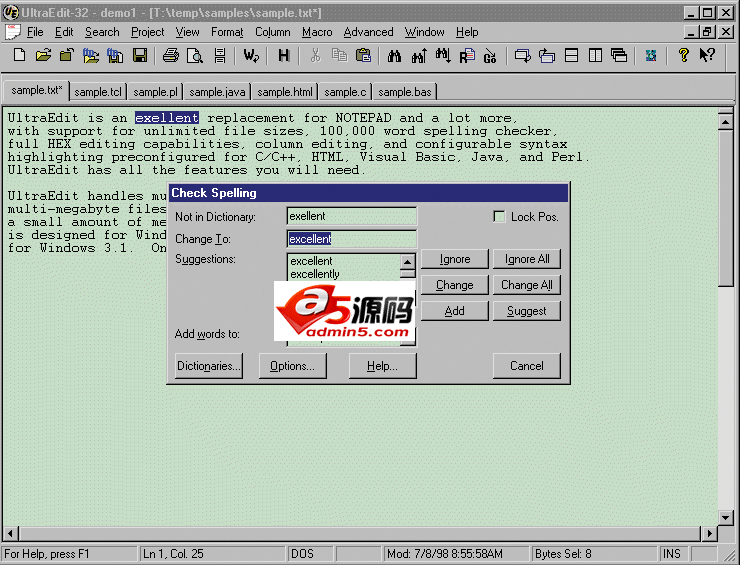Switch to the sample.html tab

point(285,92)
